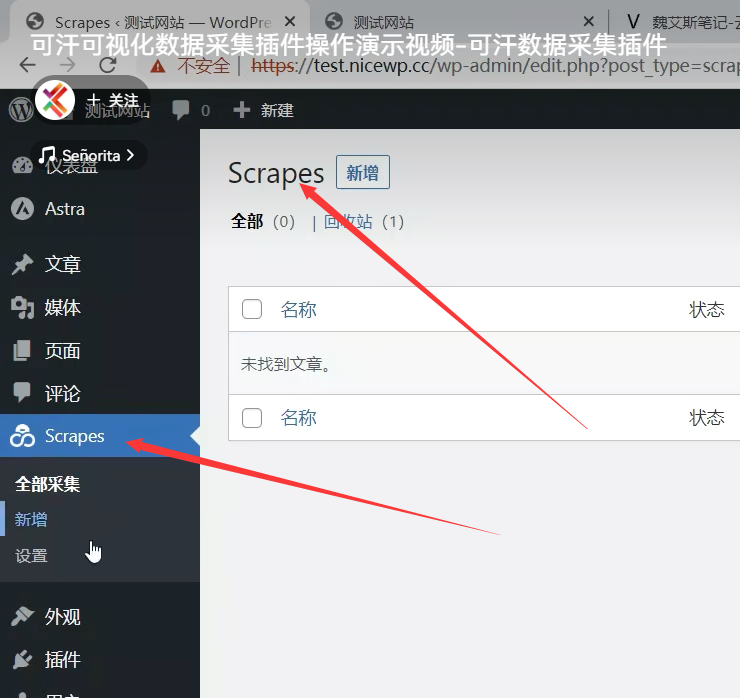Image resolution: width=740 pixels, height=698 pixels.
Task: Click the Scrapes cloud icon in sidebar
Action: [x=22, y=436]
